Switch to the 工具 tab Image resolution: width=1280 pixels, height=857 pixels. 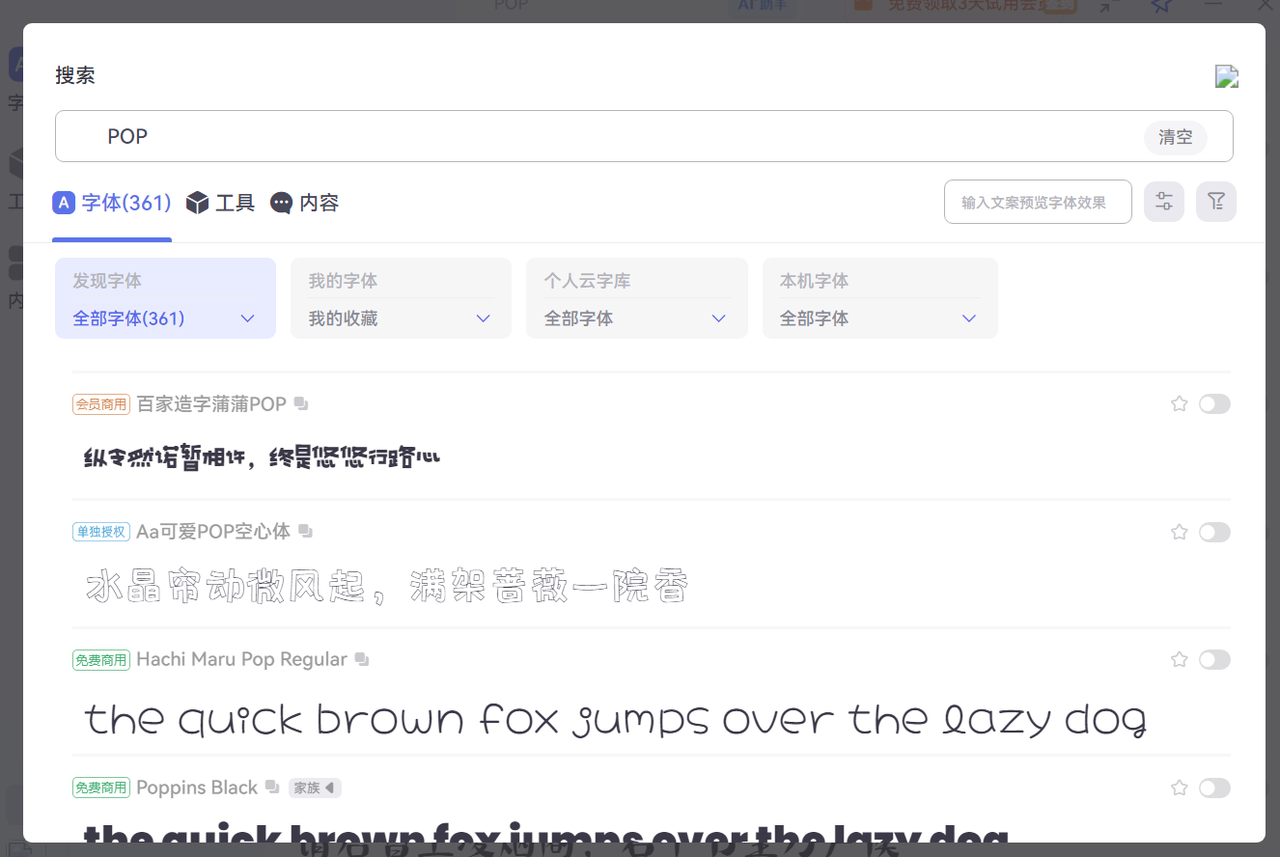(x=221, y=203)
